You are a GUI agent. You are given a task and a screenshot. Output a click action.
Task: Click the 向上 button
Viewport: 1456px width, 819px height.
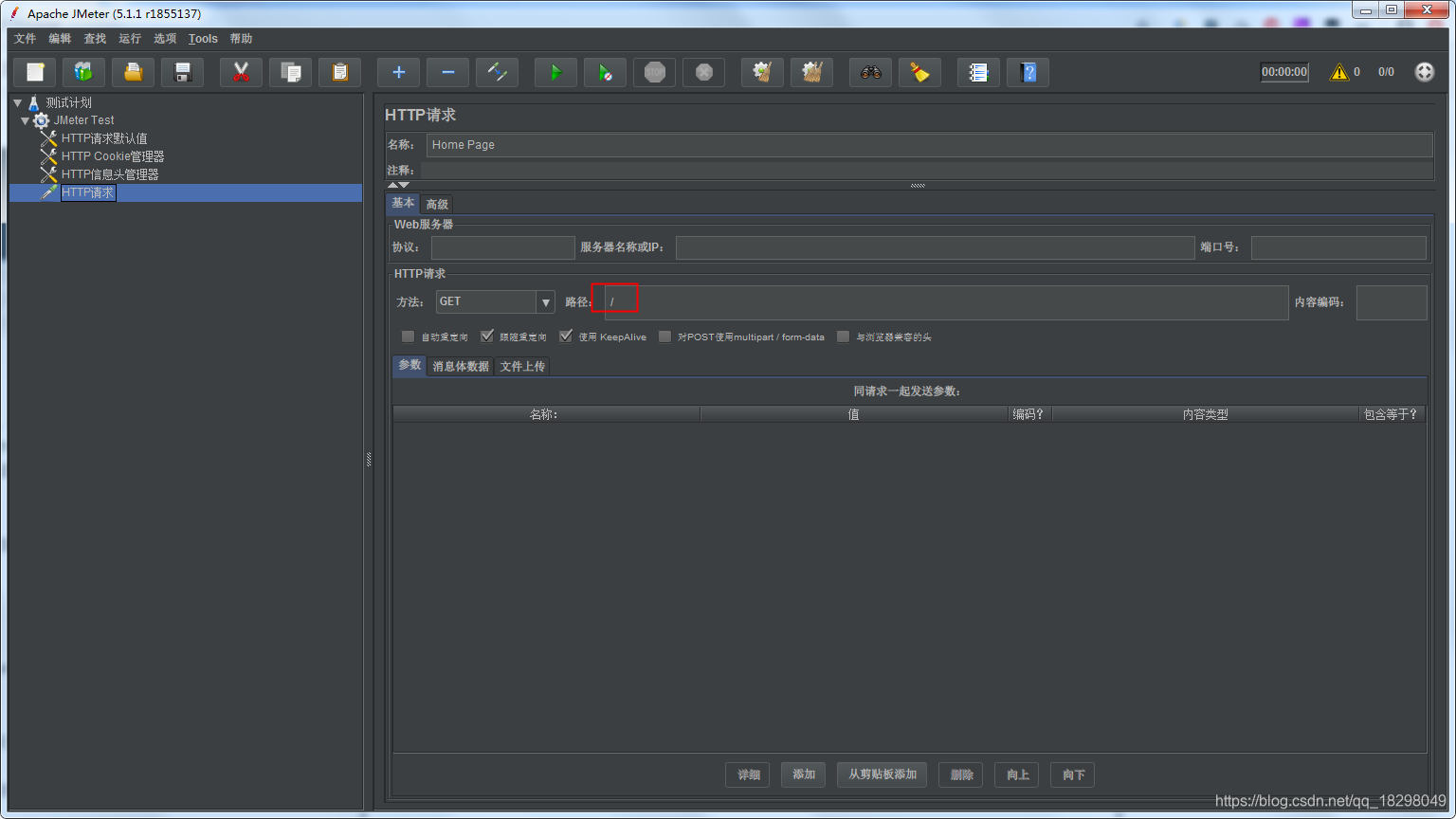(1017, 774)
